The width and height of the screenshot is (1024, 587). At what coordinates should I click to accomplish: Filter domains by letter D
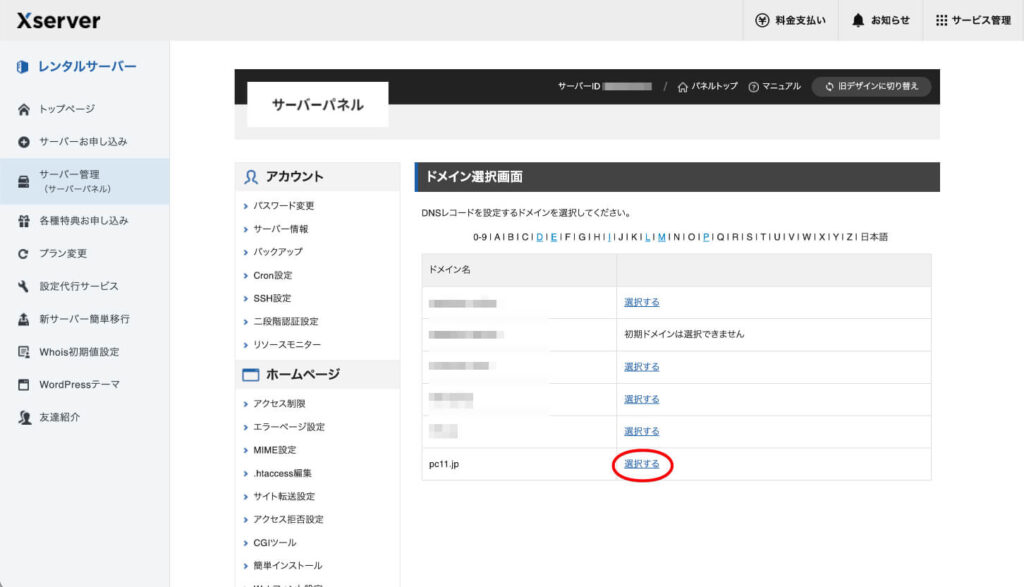coord(539,237)
